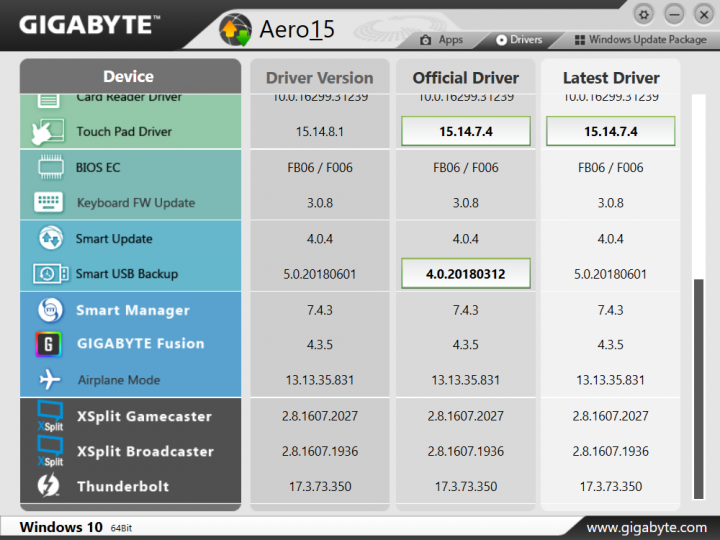Image resolution: width=720 pixels, height=540 pixels.
Task: Click the Official Driver column header
Action: pyautogui.click(x=466, y=78)
